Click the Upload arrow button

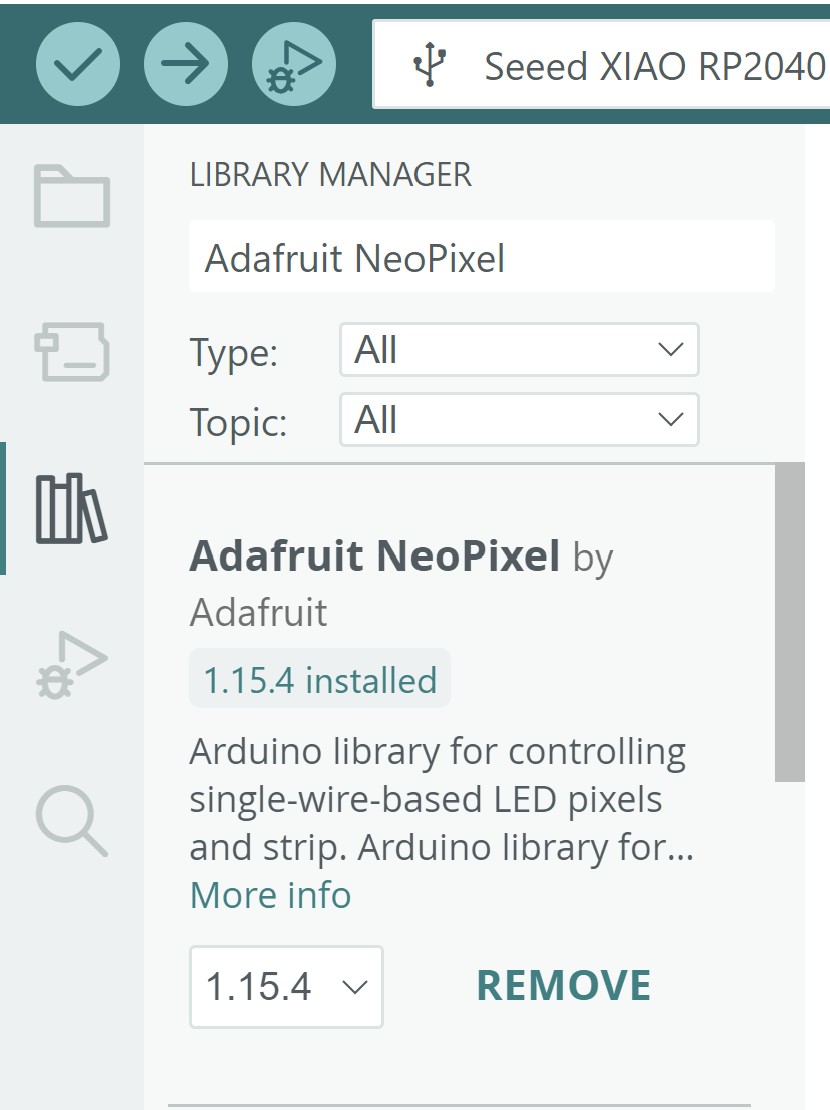click(x=186, y=66)
